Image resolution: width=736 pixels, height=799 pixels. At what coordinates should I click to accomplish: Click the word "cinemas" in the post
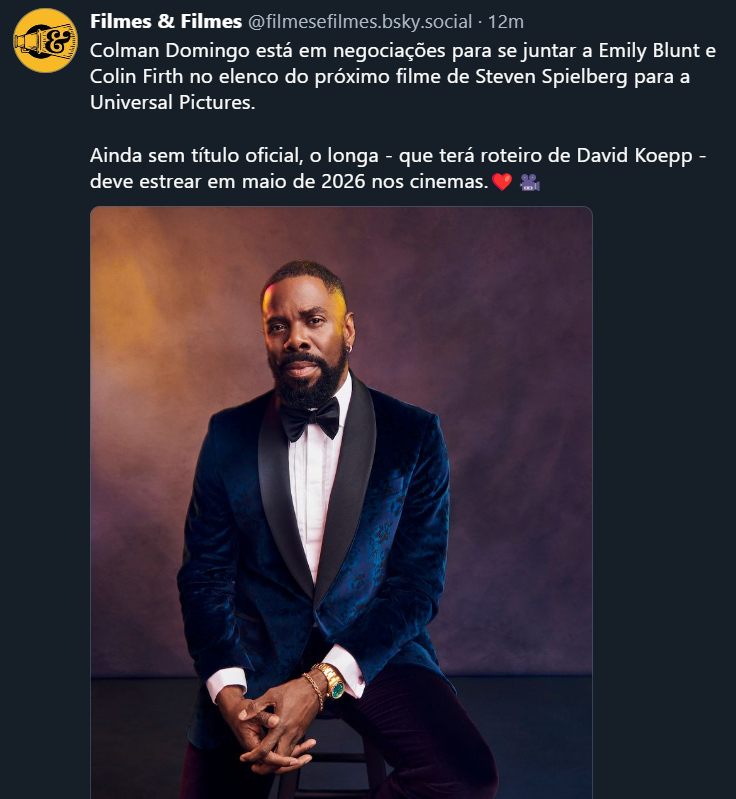(454, 182)
